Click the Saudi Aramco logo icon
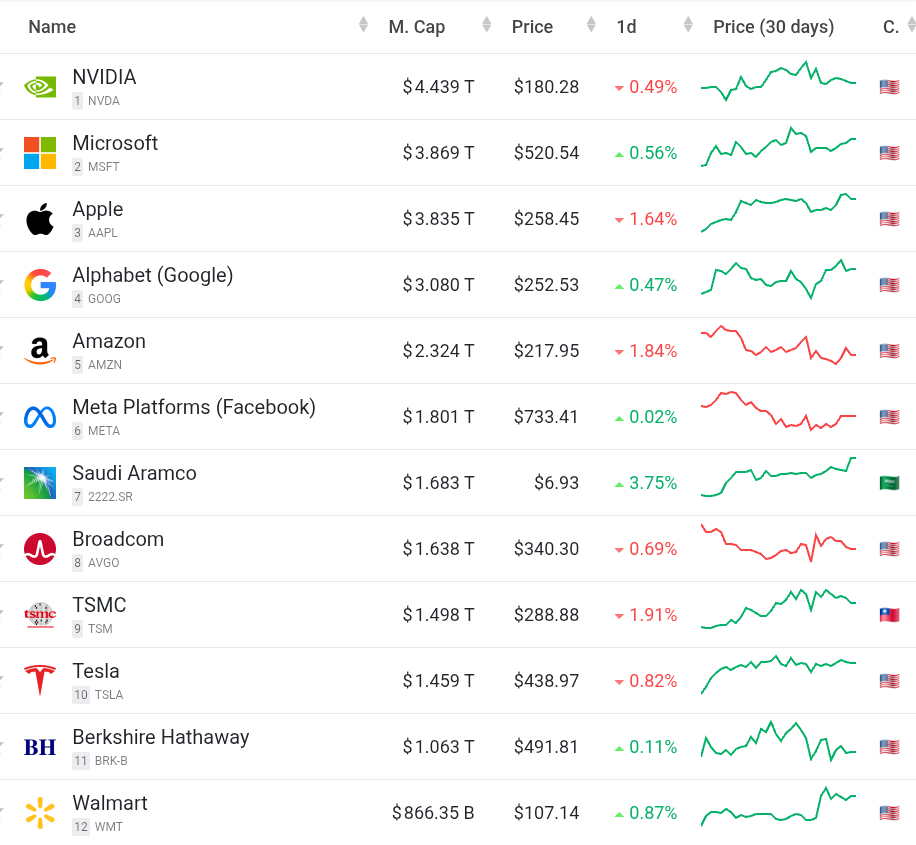Image resolution: width=916 pixels, height=845 pixels. pos(40,483)
